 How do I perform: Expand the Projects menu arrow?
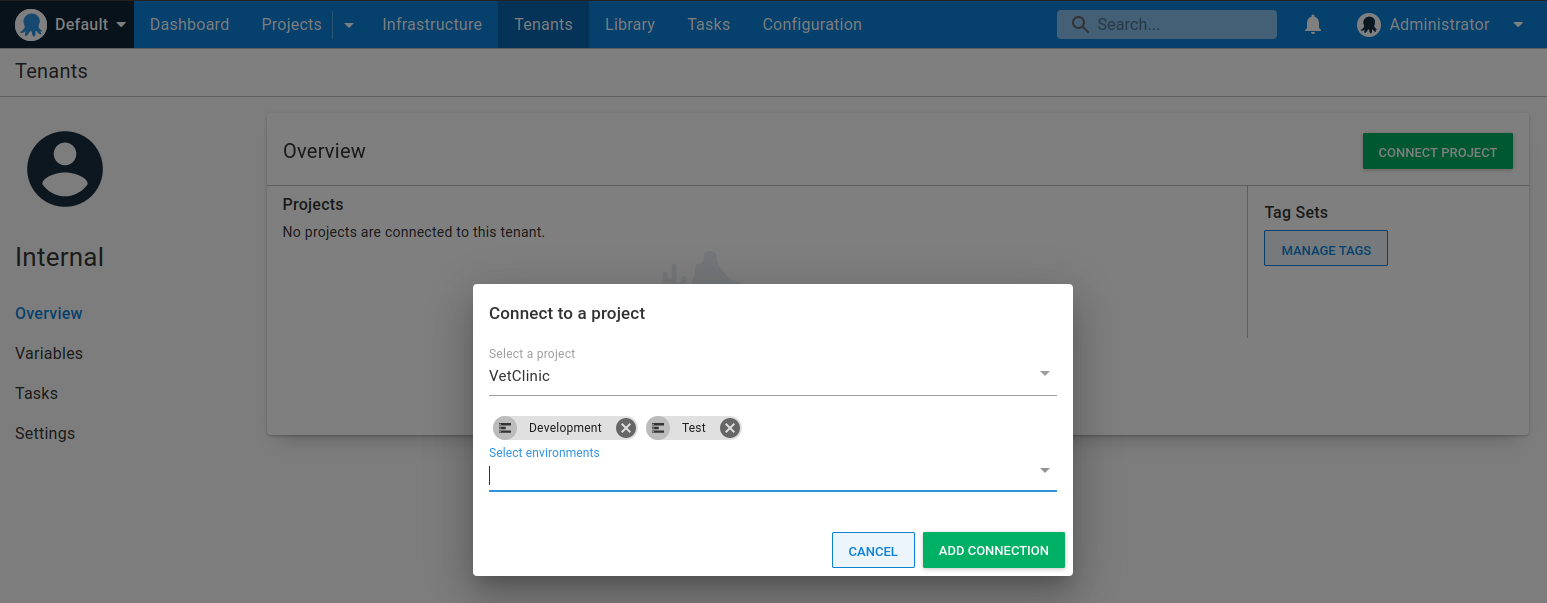(349, 25)
